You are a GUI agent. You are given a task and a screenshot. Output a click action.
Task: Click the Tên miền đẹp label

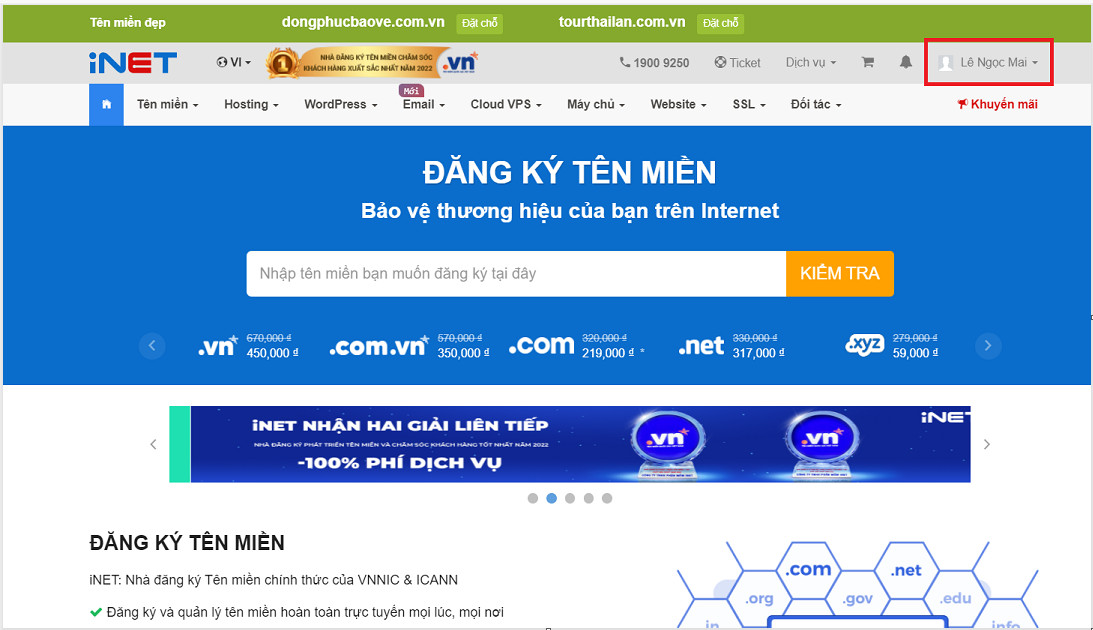tap(128, 23)
